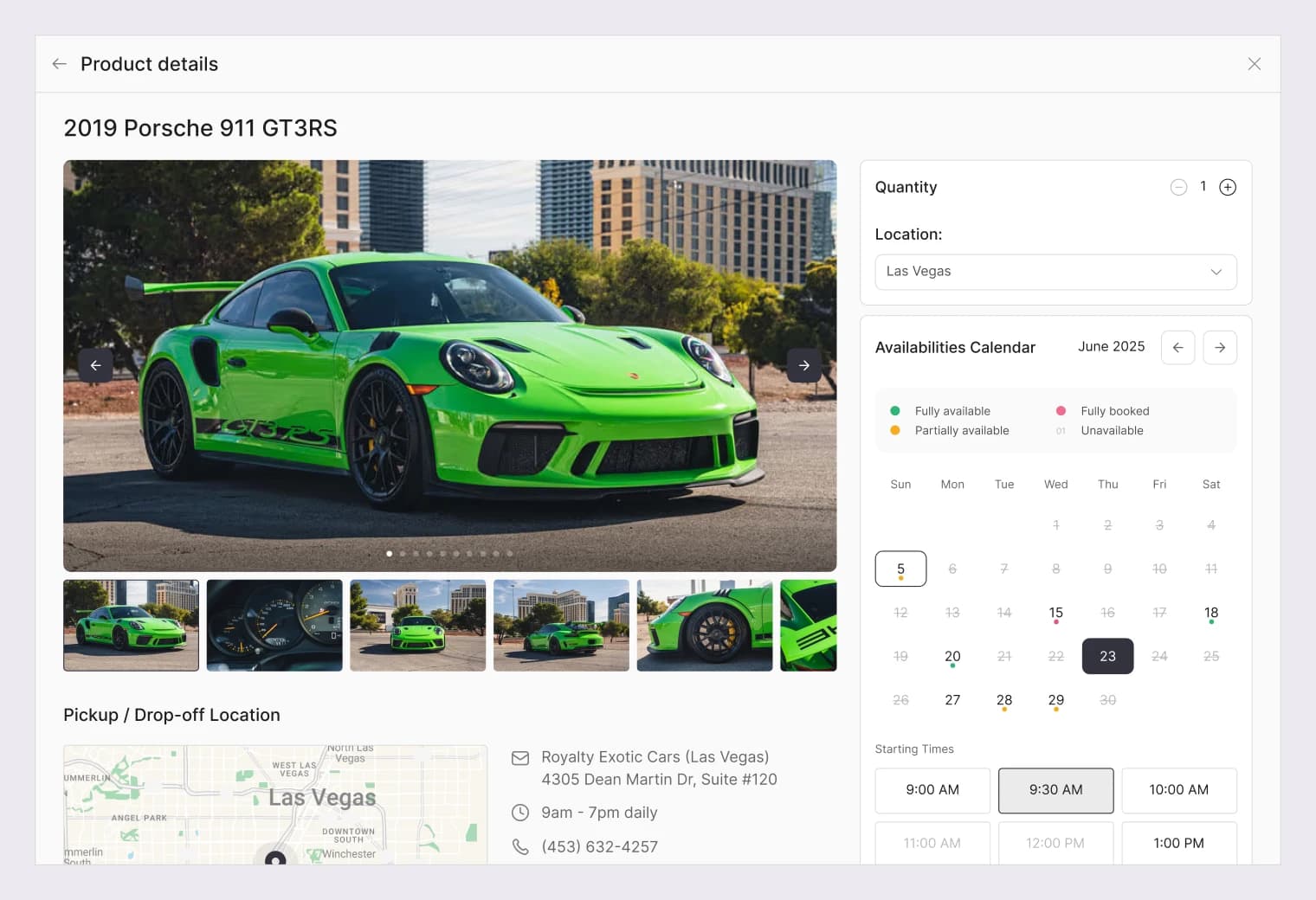The width and height of the screenshot is (1316, 900).
Task: Select June 23 on the calendar
Action: (x=1108, y=656)
